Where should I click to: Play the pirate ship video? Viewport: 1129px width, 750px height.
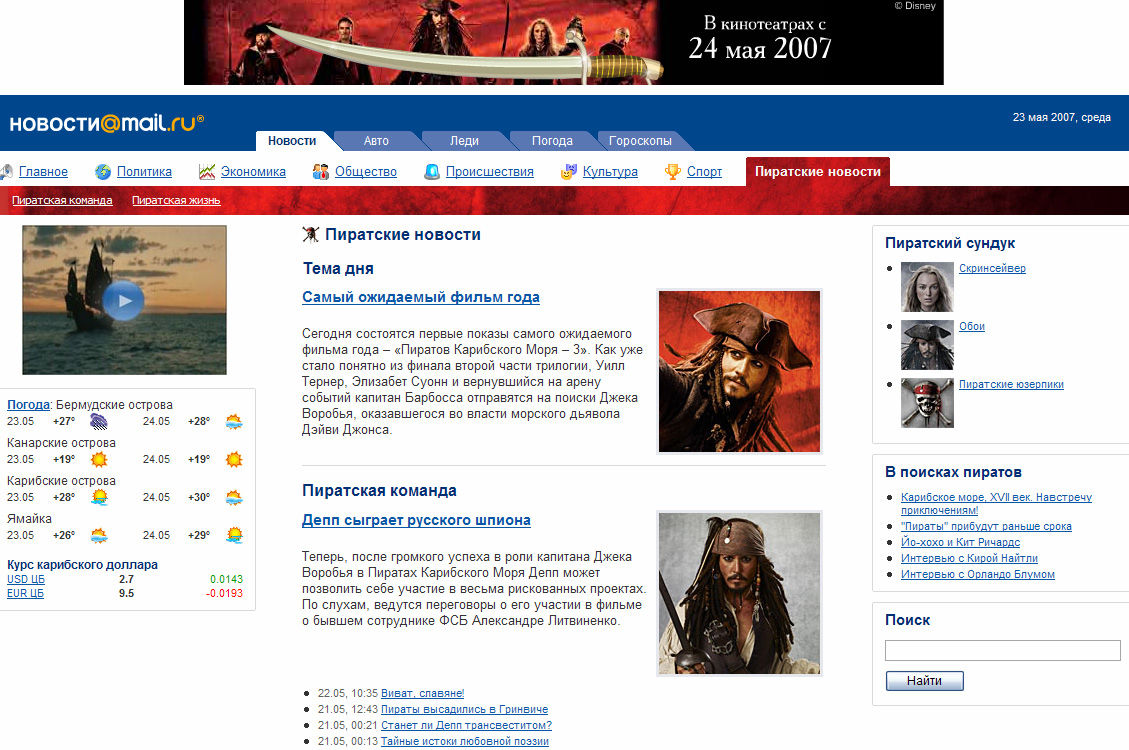(x=123, y=300)
